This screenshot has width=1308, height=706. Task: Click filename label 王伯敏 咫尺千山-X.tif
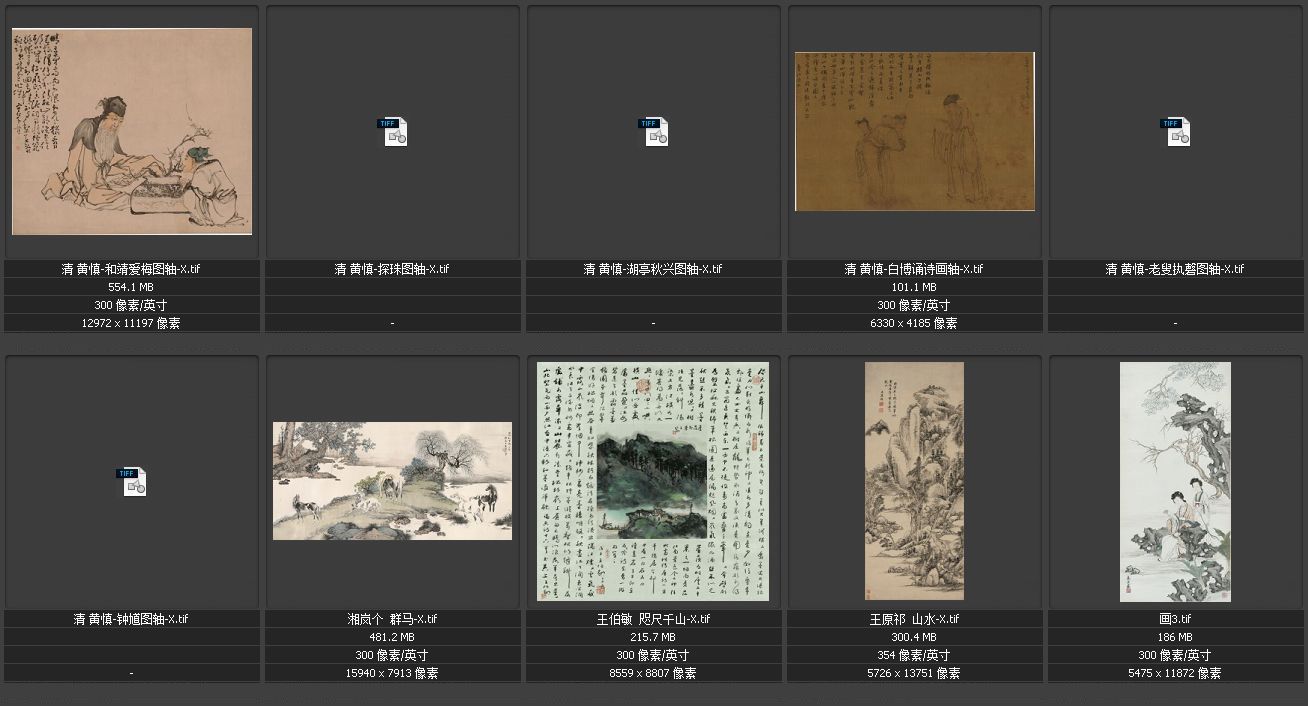pos(653,619)
